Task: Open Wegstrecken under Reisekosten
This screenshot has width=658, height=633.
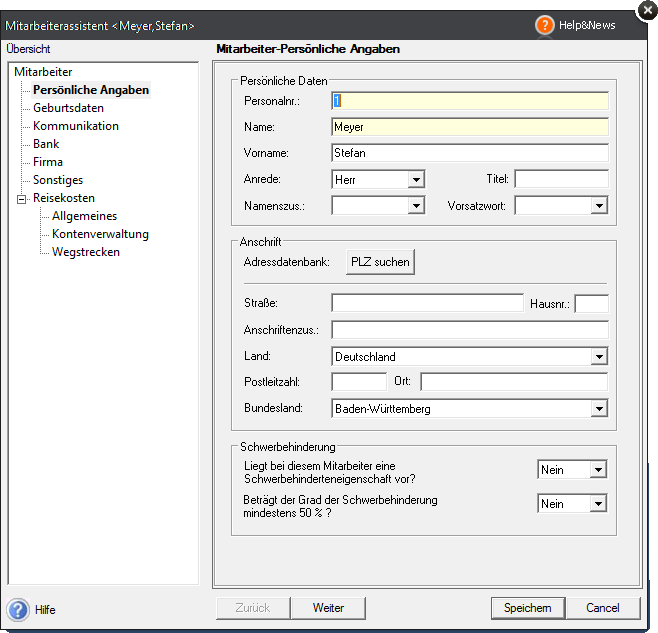Action: (x=86, y=252)
